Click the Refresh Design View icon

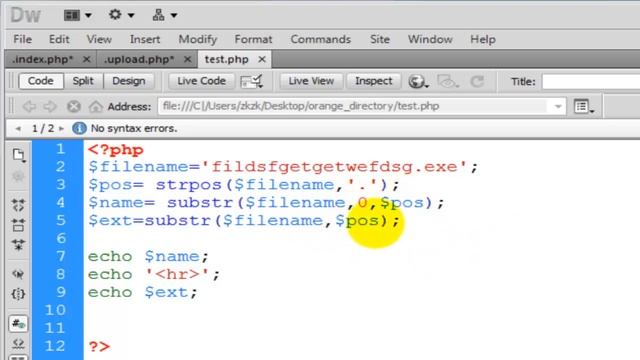coord(477,81)
